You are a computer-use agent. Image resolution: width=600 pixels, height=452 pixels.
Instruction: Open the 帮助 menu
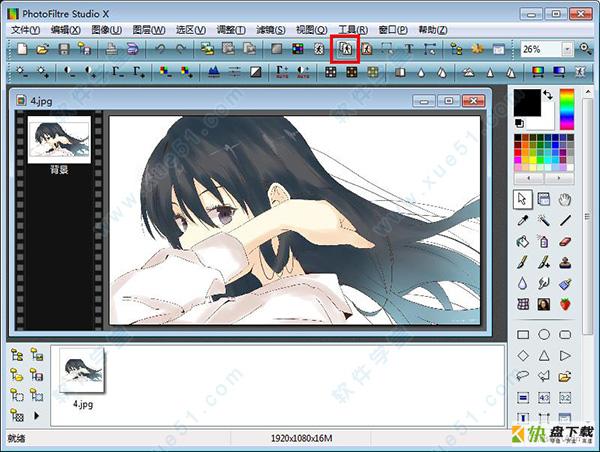click(x=433, y=30)
